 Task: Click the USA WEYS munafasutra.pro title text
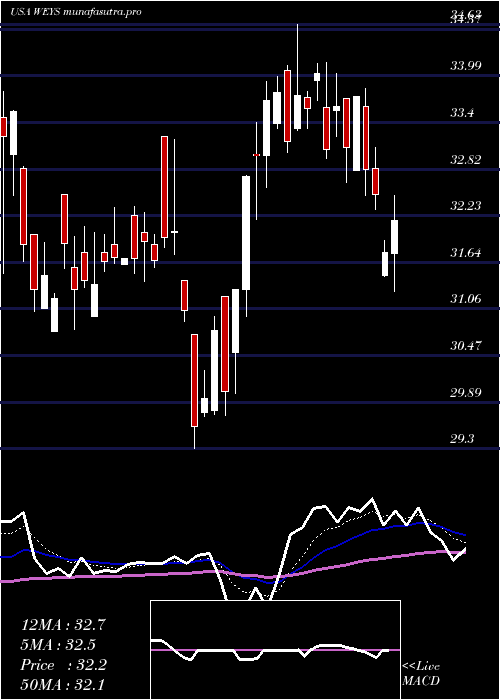tap(76, 12)
